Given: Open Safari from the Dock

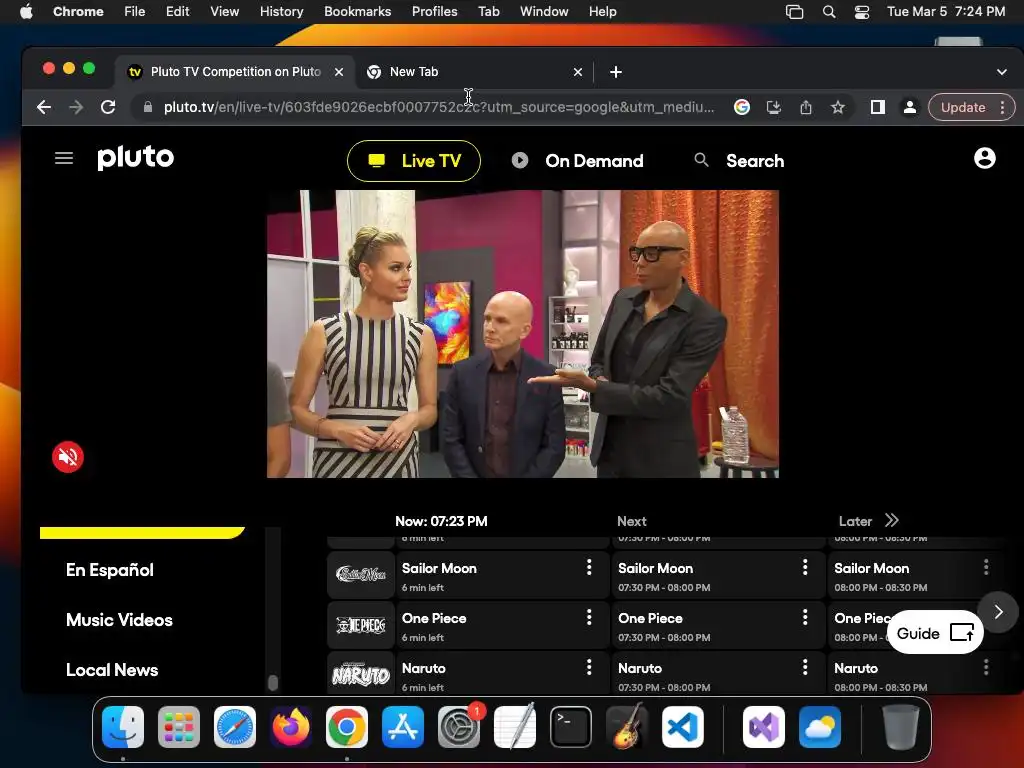Looking at the screenshot, I should pyautogui.click(x=234, y=727).
